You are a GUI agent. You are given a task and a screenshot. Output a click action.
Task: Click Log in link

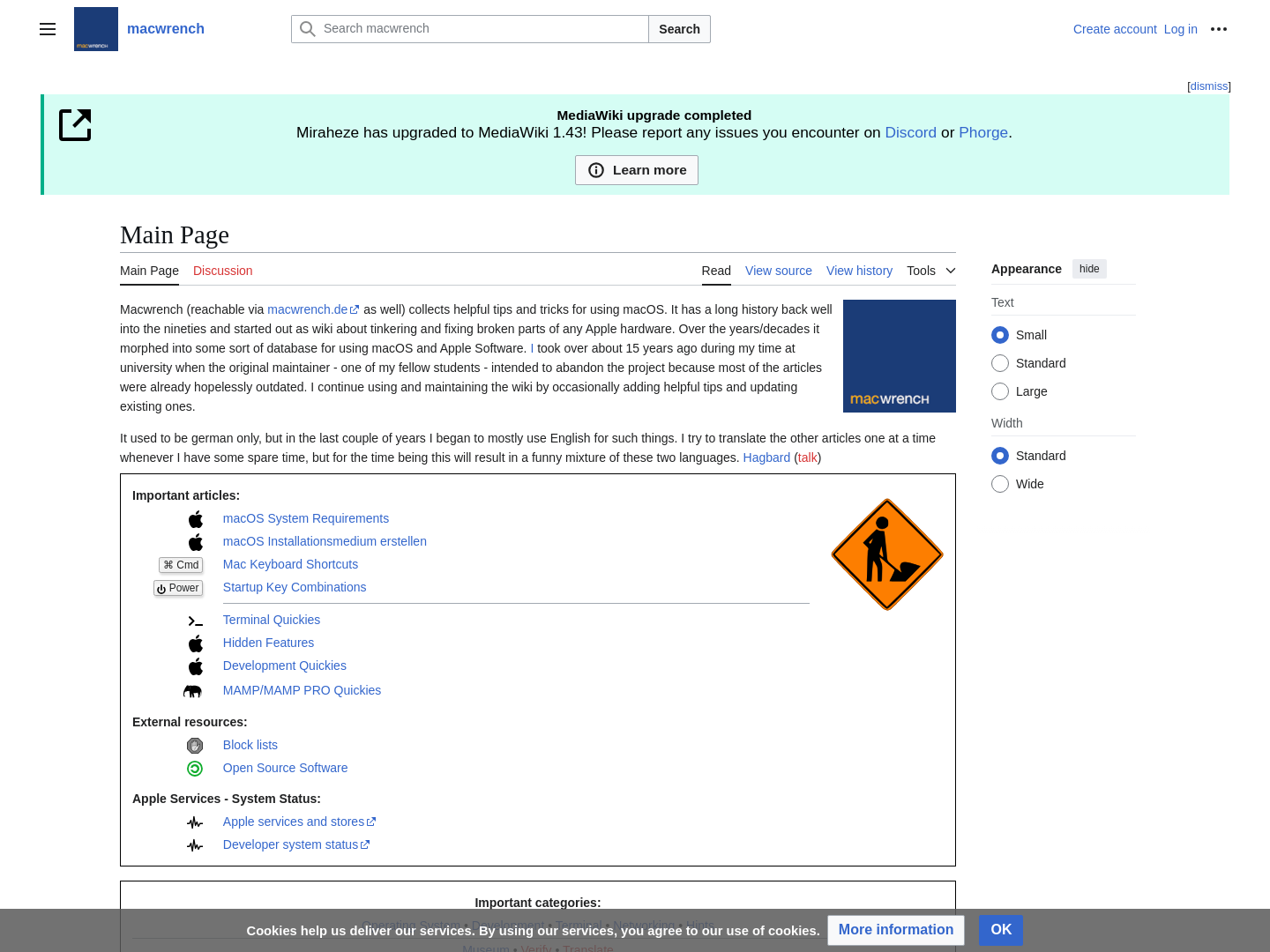[1181, 29]
